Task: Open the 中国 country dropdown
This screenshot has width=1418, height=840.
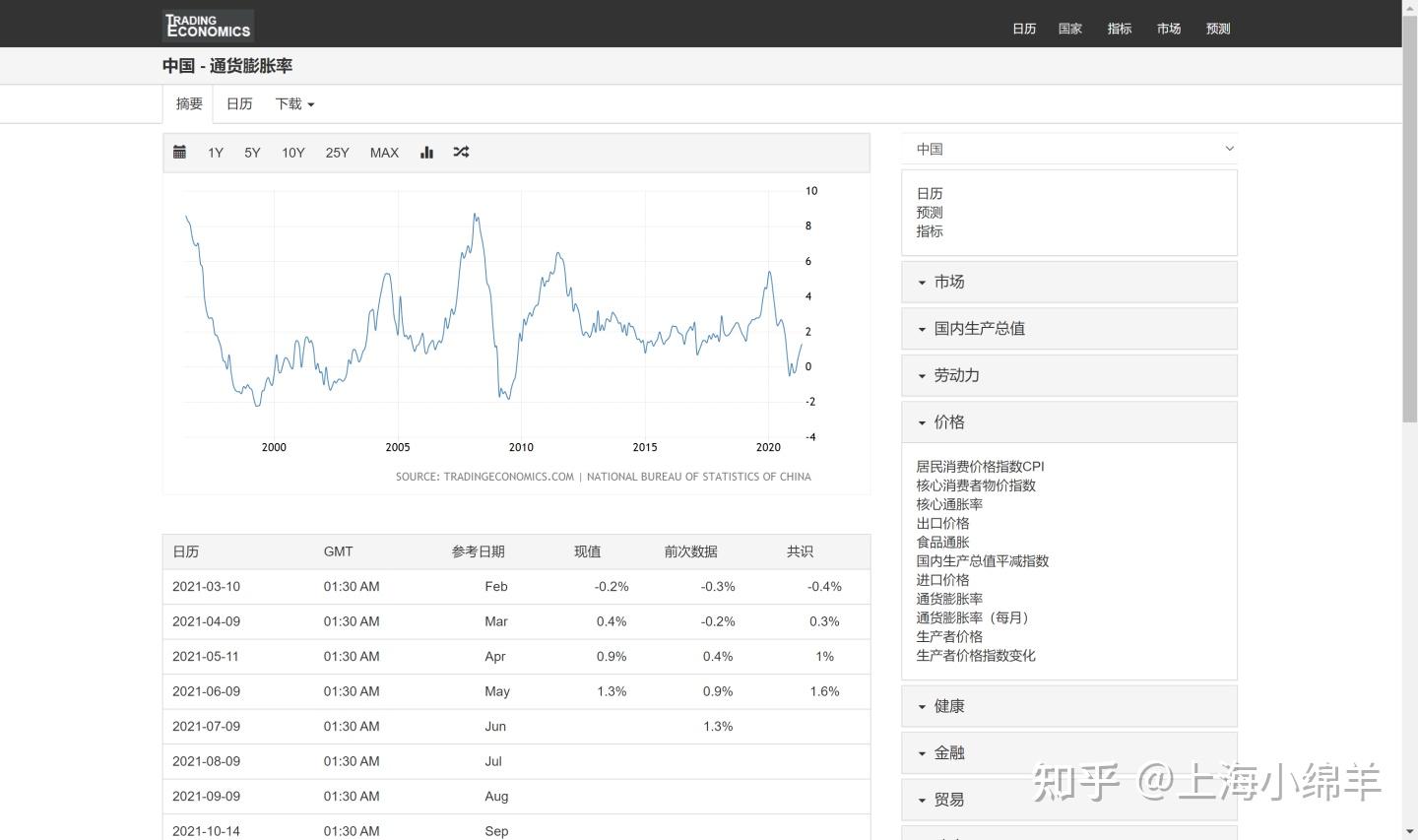Action: pyautogui.click(x=1069, y=149)
